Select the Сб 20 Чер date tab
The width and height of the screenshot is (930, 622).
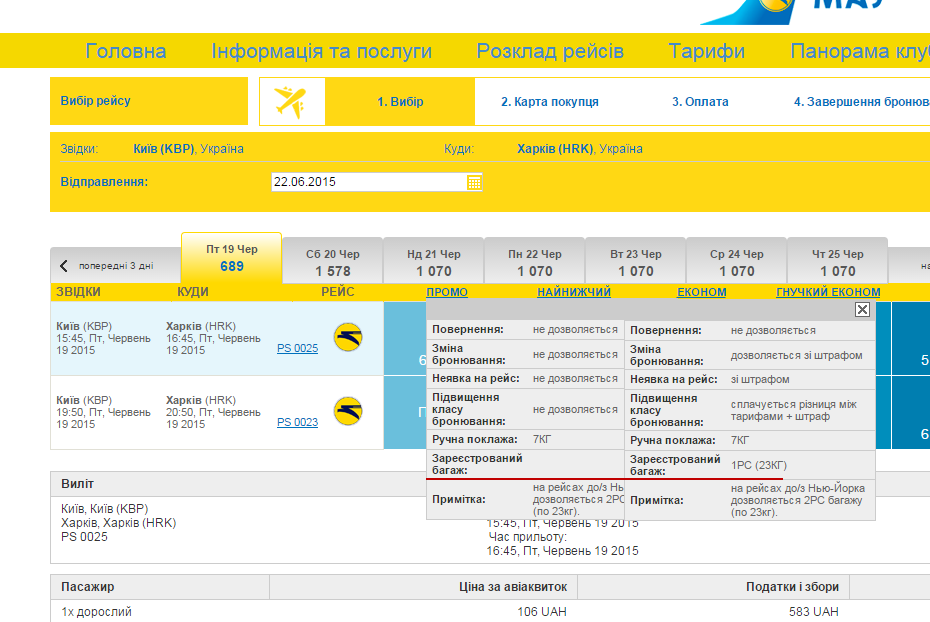[x=333, y=262]
